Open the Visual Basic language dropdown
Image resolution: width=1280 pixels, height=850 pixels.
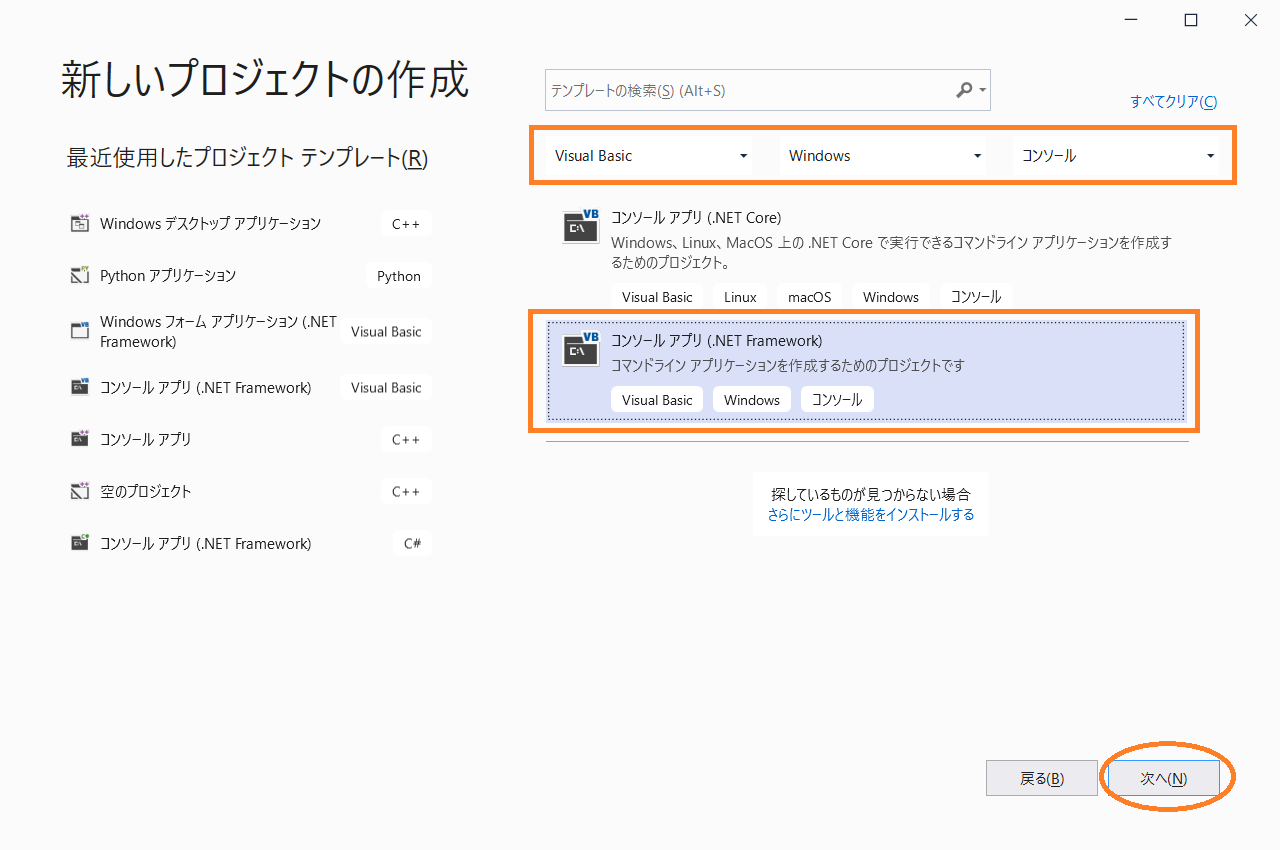pos(649,155)
